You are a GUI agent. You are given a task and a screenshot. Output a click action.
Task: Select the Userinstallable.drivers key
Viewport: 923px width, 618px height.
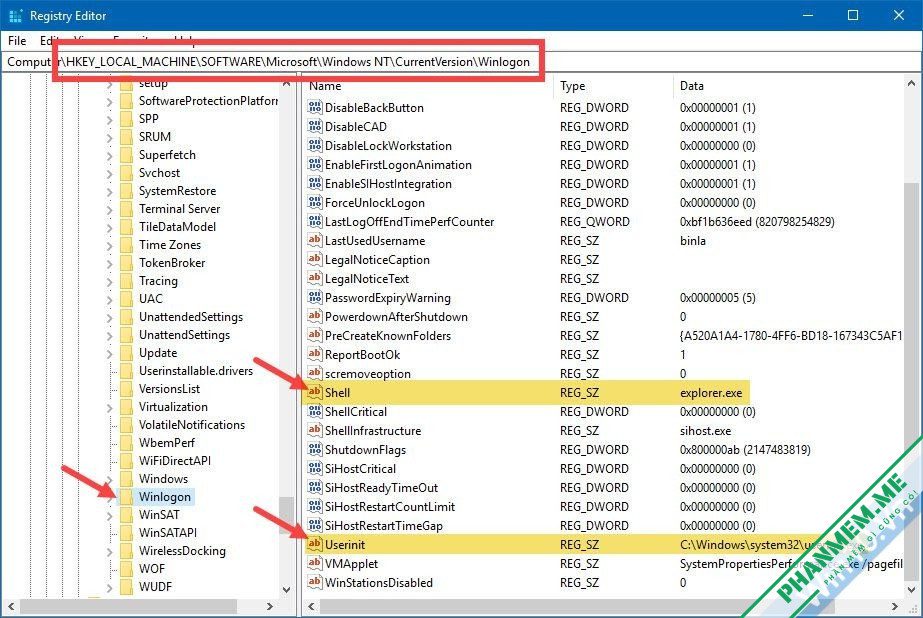[196, 370]
